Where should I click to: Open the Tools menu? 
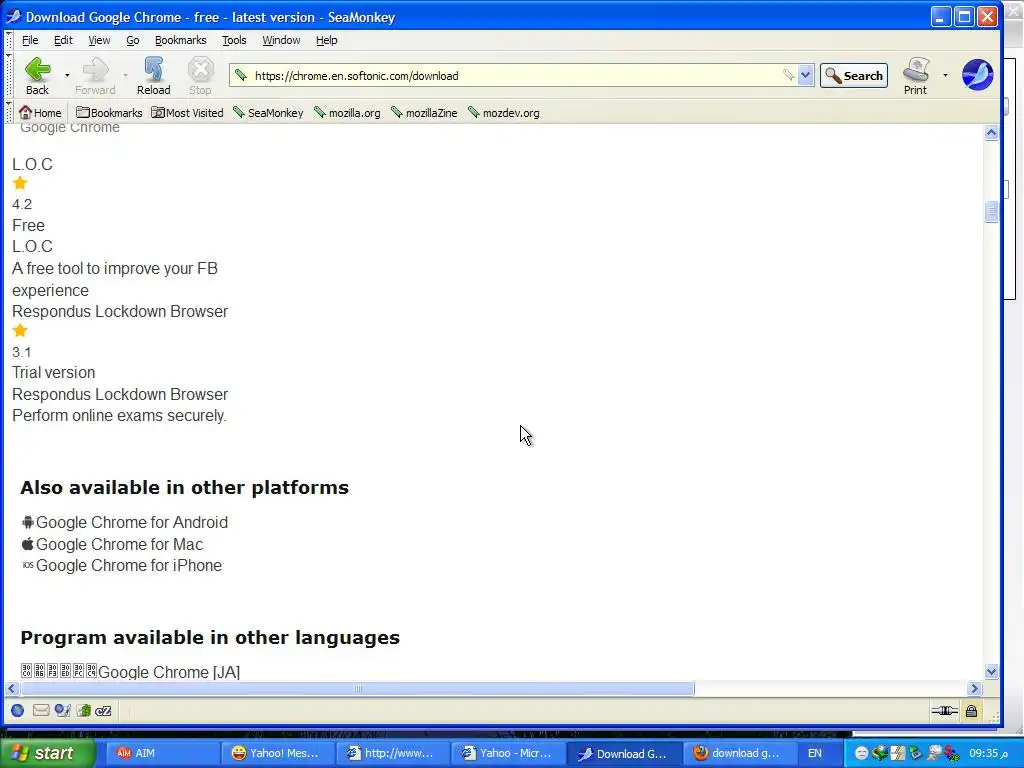click(234, 40)
